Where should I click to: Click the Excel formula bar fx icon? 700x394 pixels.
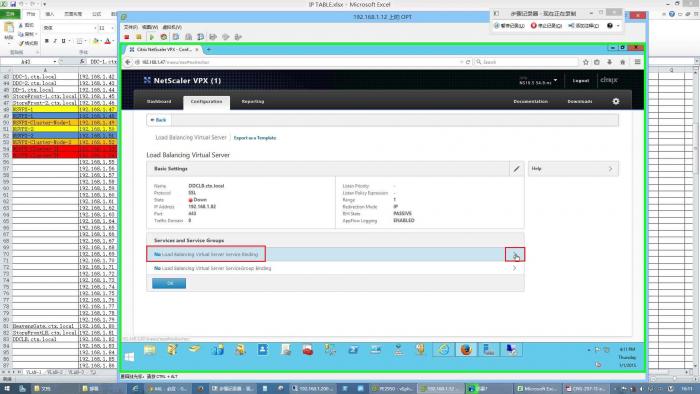click(83, 62)
